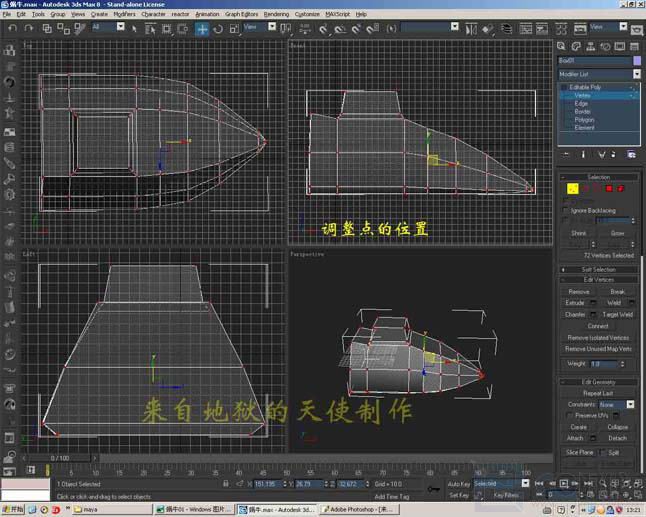
Task: Open Adobe Photoshop from the taskbar
Action: tap(359, 510)
